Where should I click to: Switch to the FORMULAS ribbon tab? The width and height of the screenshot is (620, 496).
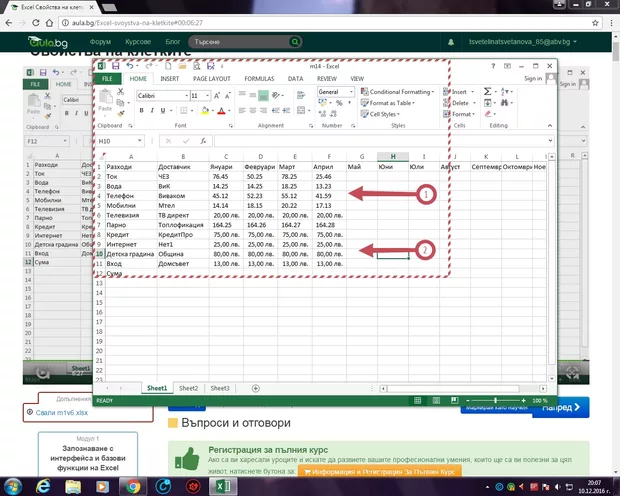pos(259,78)
